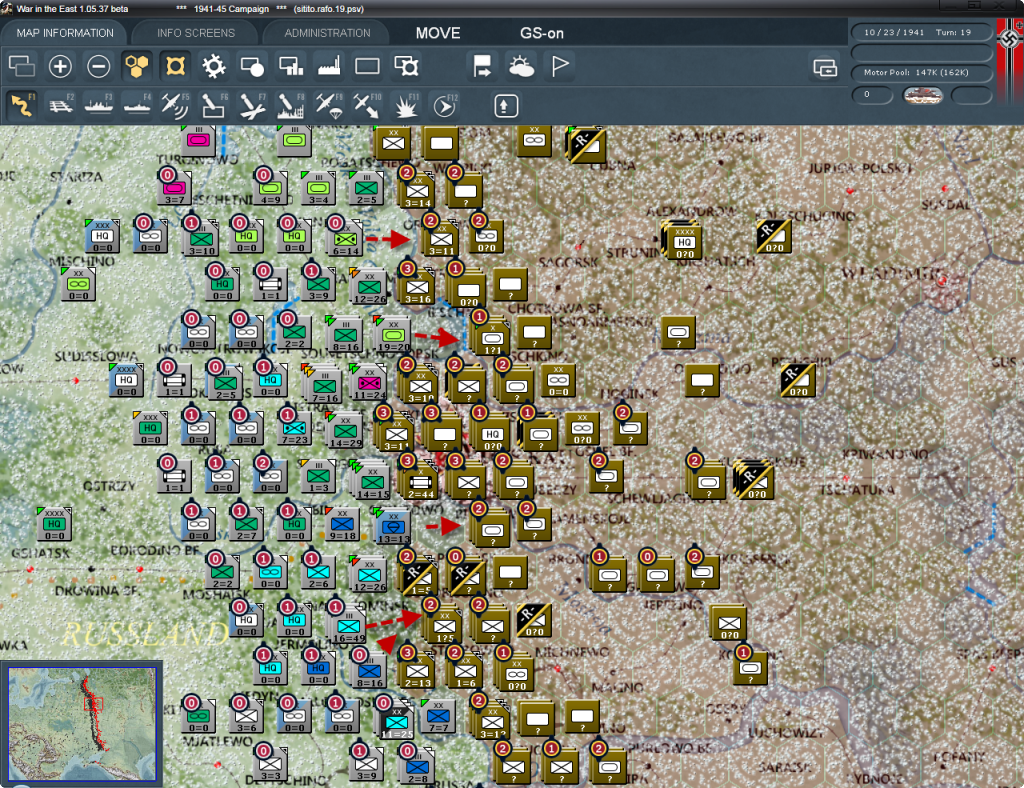Screen dimensions: 1024x788
Task: Select the F7 bomb aircraft mode
Action: [x=252, y=105]
